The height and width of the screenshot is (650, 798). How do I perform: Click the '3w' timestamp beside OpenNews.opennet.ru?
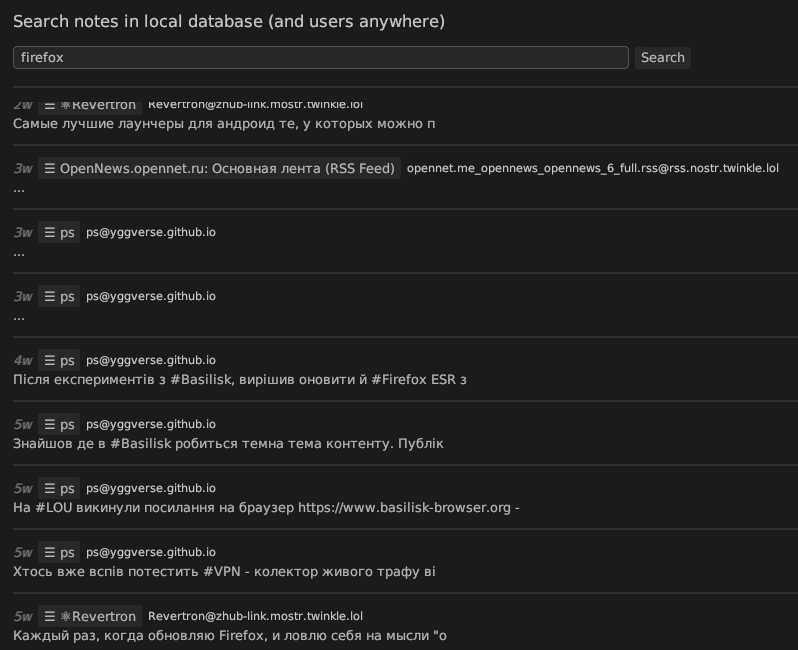[x=23, y=168]
